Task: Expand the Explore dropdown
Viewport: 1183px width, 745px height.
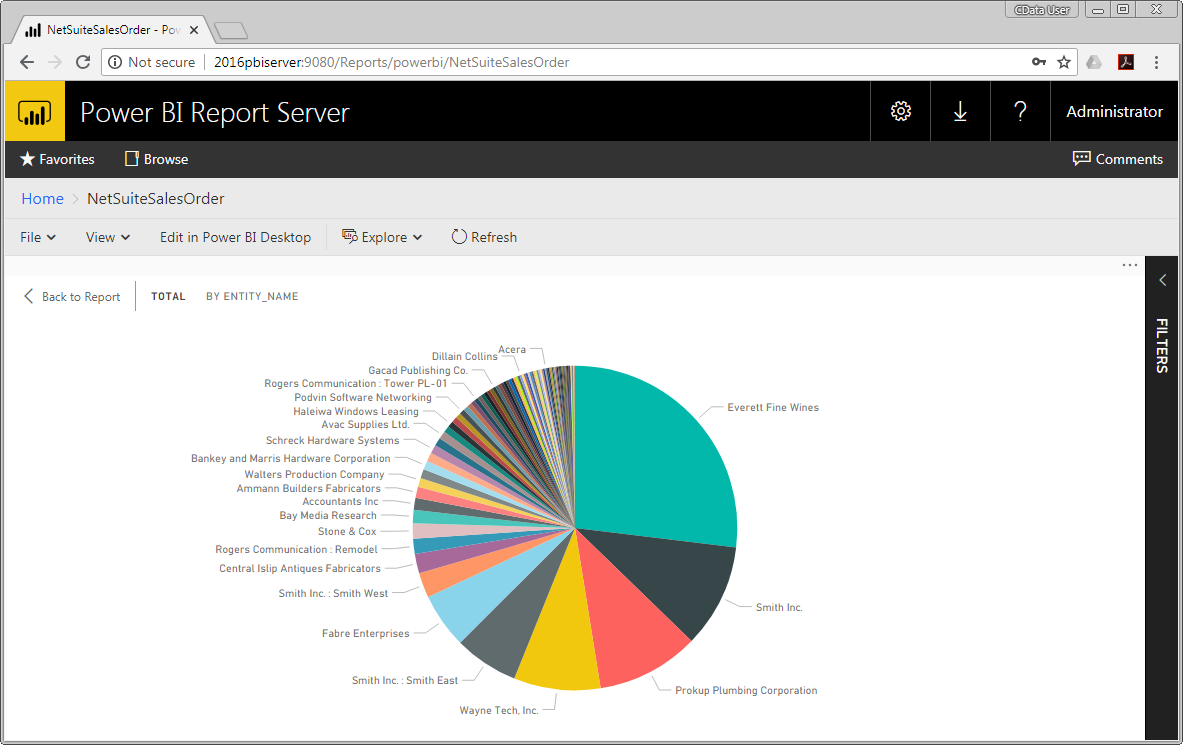Action: [x=382, y=237]
